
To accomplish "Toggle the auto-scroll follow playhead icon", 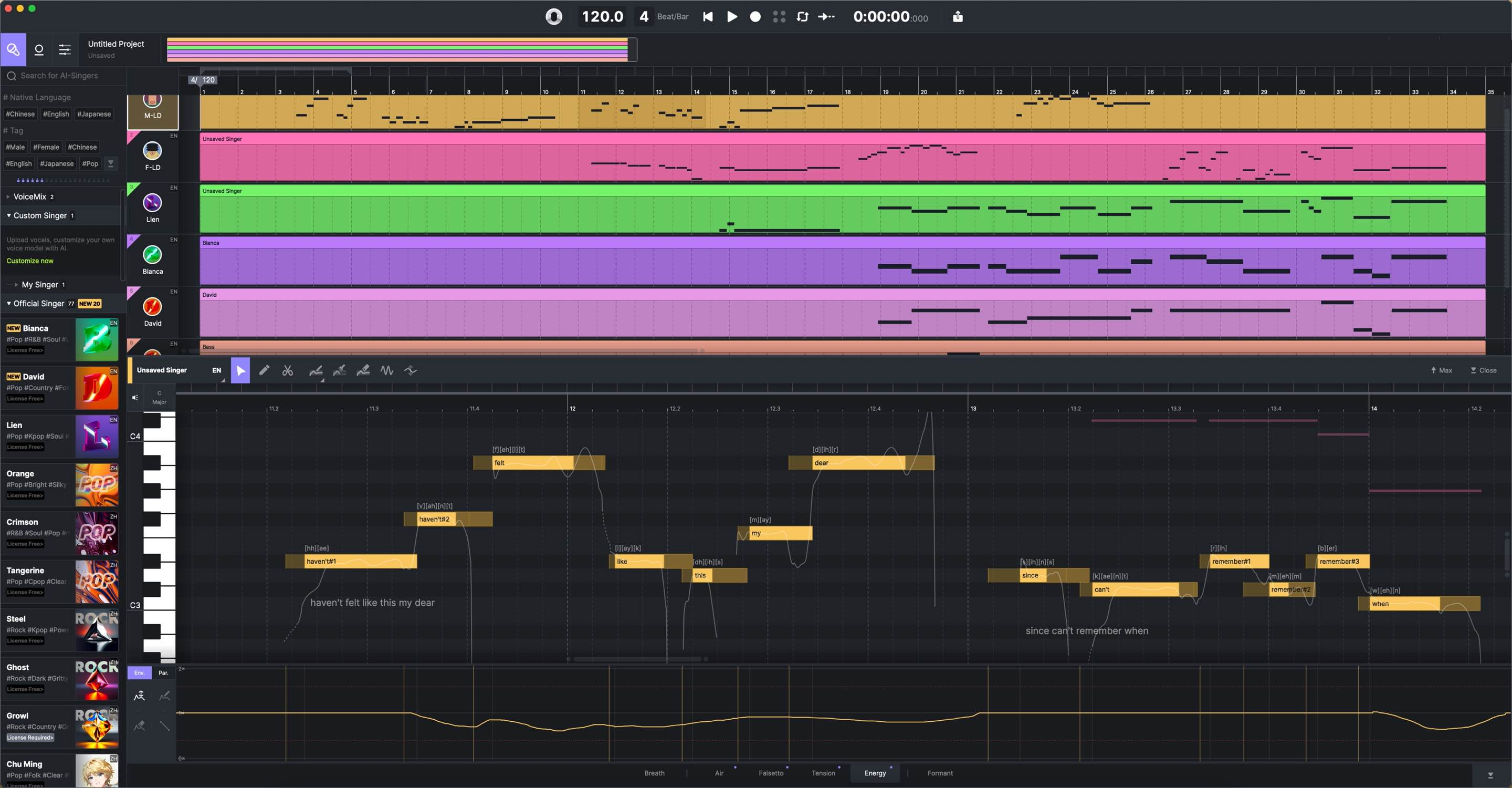I will click(x=826, y=16).
